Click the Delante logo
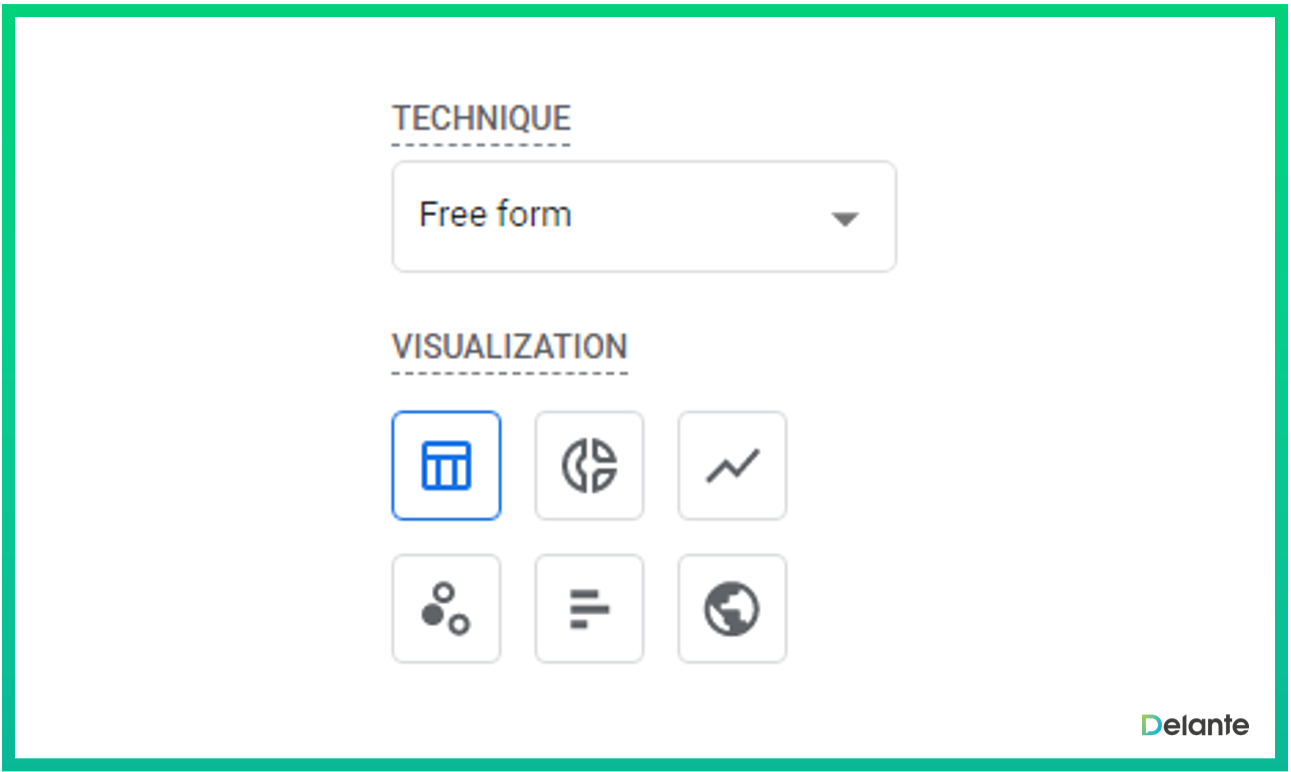1291x772 pixels. tap(1195, 725)
